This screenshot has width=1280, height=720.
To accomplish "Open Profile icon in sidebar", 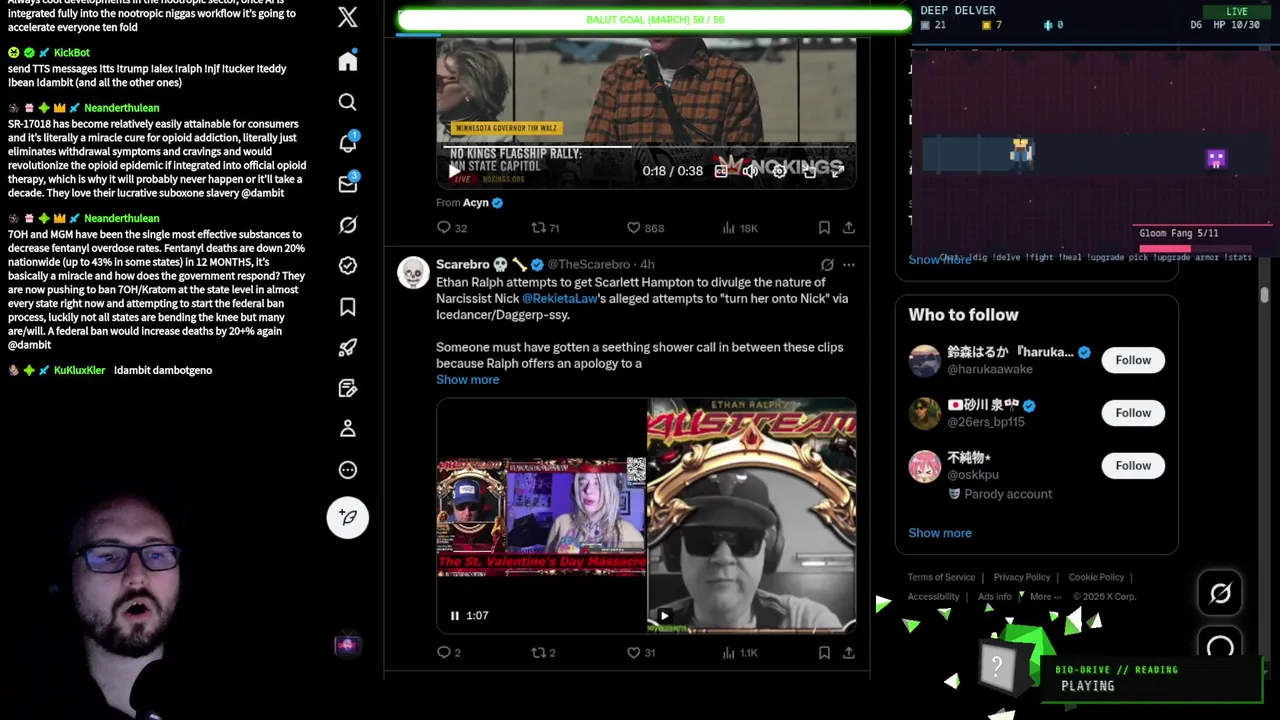I will (347, 428).
